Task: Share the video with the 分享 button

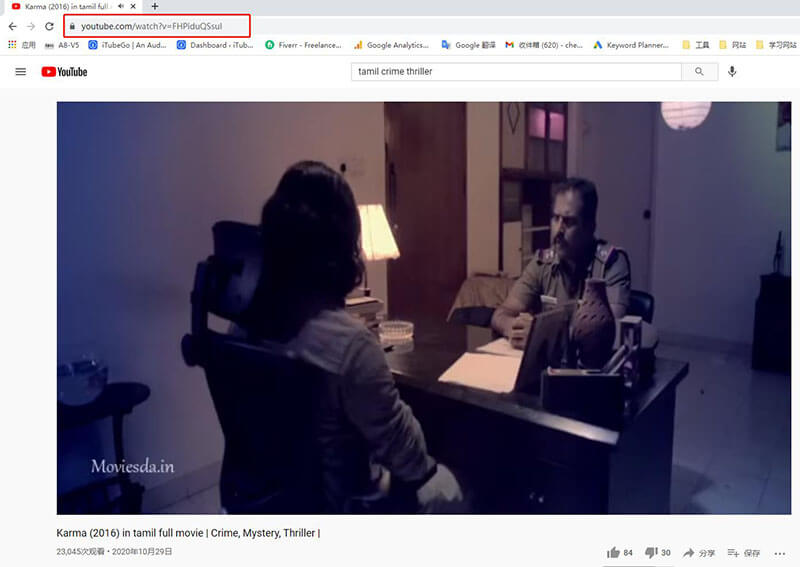Action: point(699,553)
